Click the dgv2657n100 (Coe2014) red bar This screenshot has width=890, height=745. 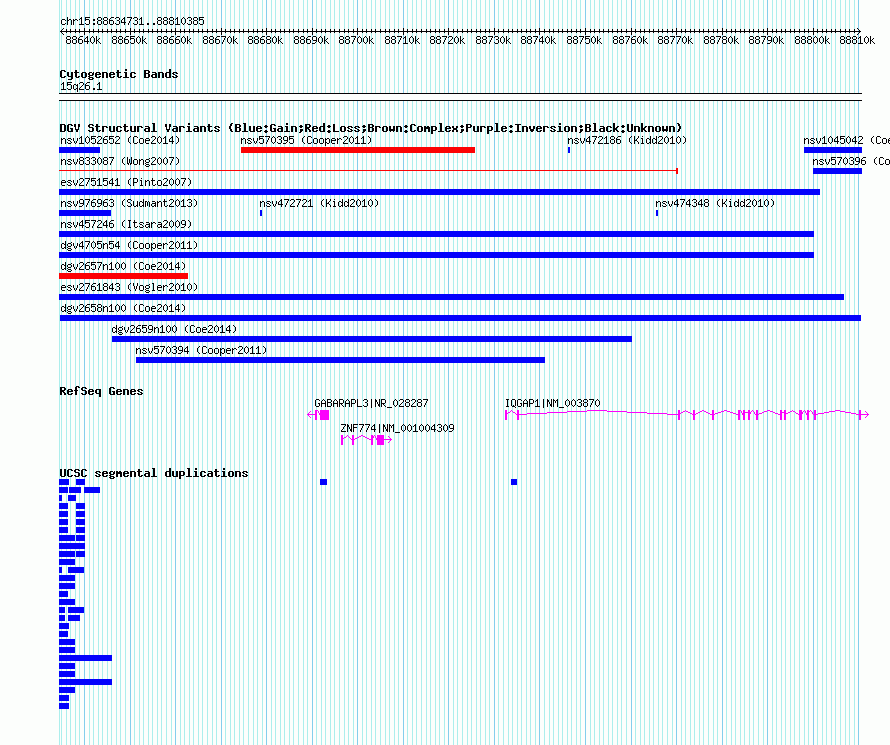click(x=123, y=276)
